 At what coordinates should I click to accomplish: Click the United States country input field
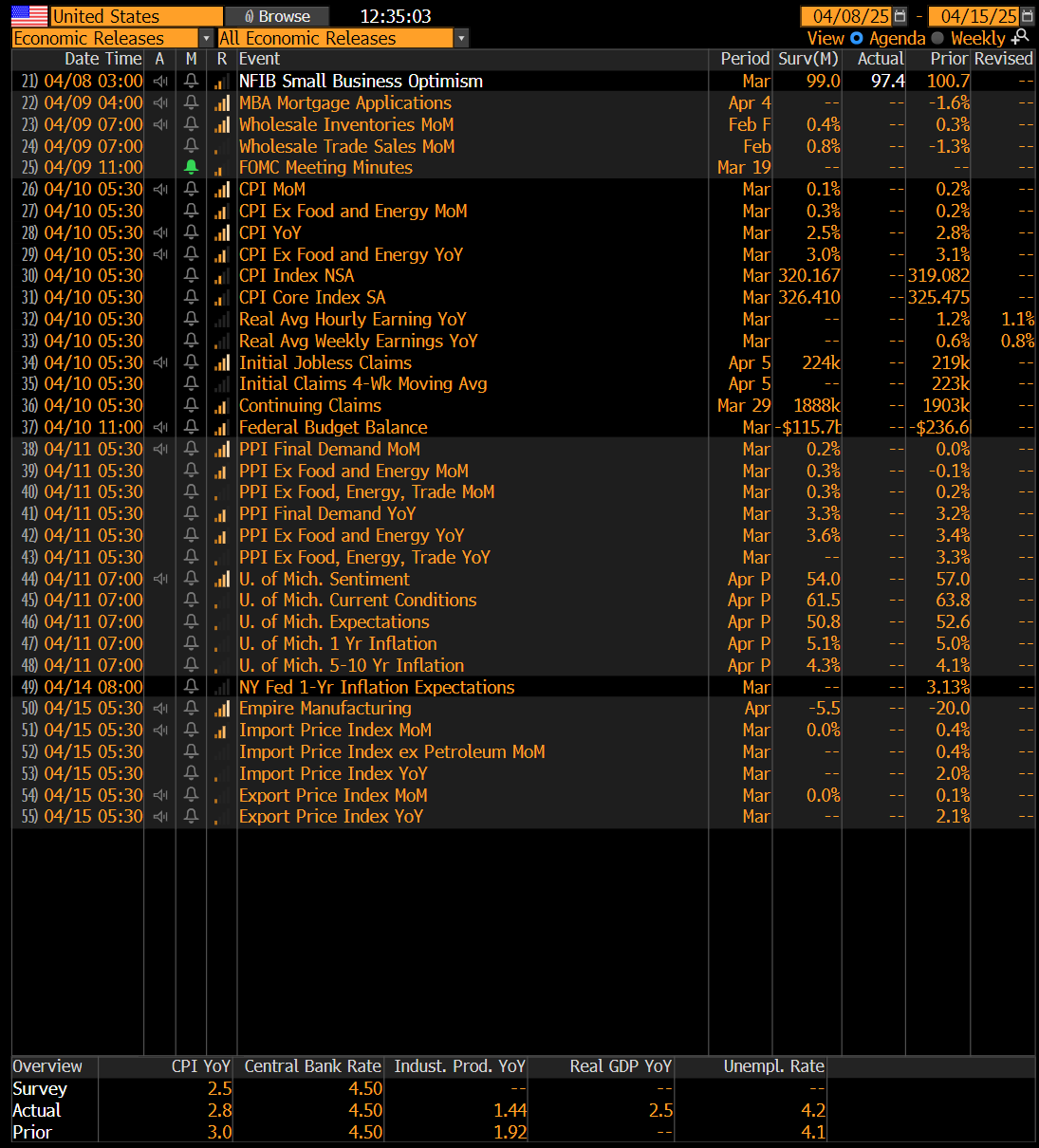click(137, 16)
